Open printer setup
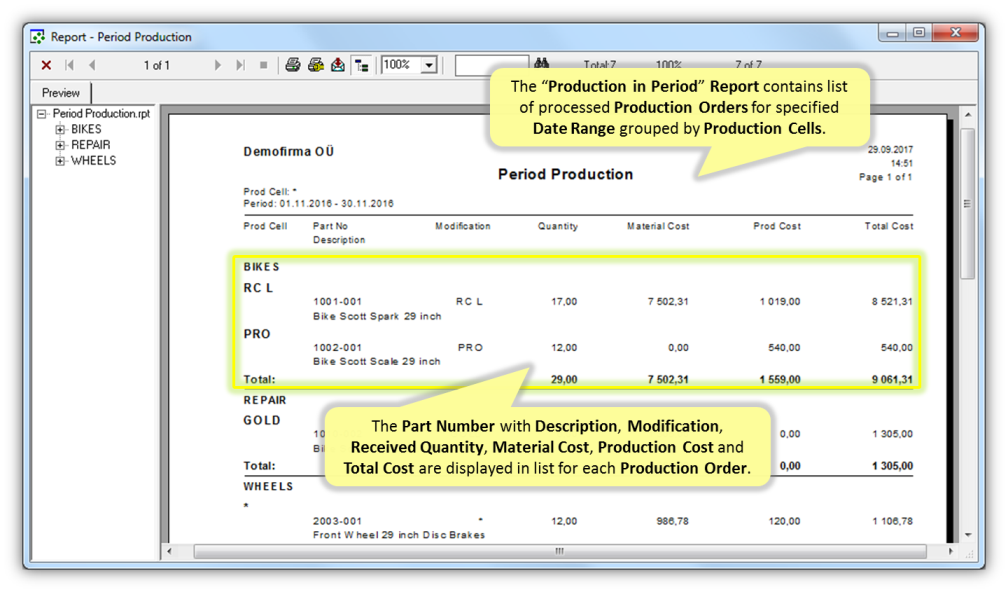The height and width of the screenshot is (592, 1008). pos(316,65)
